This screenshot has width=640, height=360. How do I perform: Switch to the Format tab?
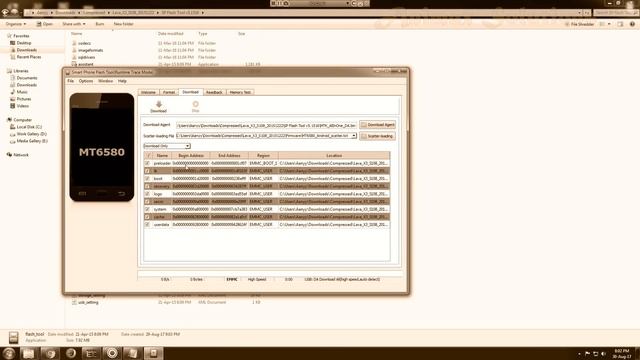[x=169, y=92]
